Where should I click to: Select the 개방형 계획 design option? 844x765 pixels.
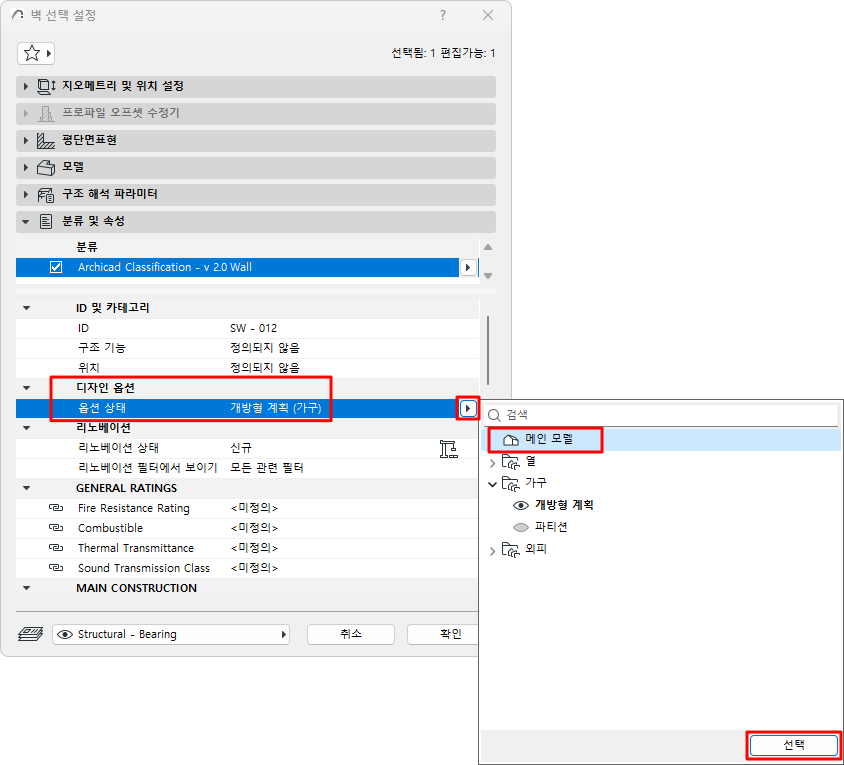point(564,505)
